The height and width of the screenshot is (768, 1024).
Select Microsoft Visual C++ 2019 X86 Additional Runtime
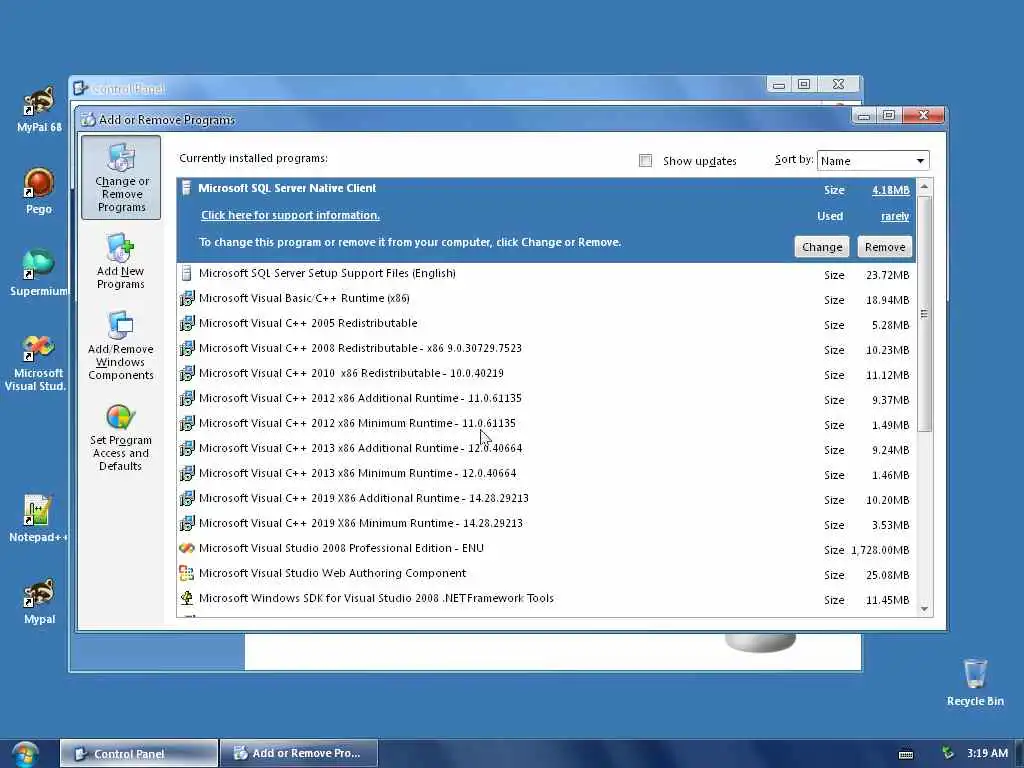tap(546, 498)
